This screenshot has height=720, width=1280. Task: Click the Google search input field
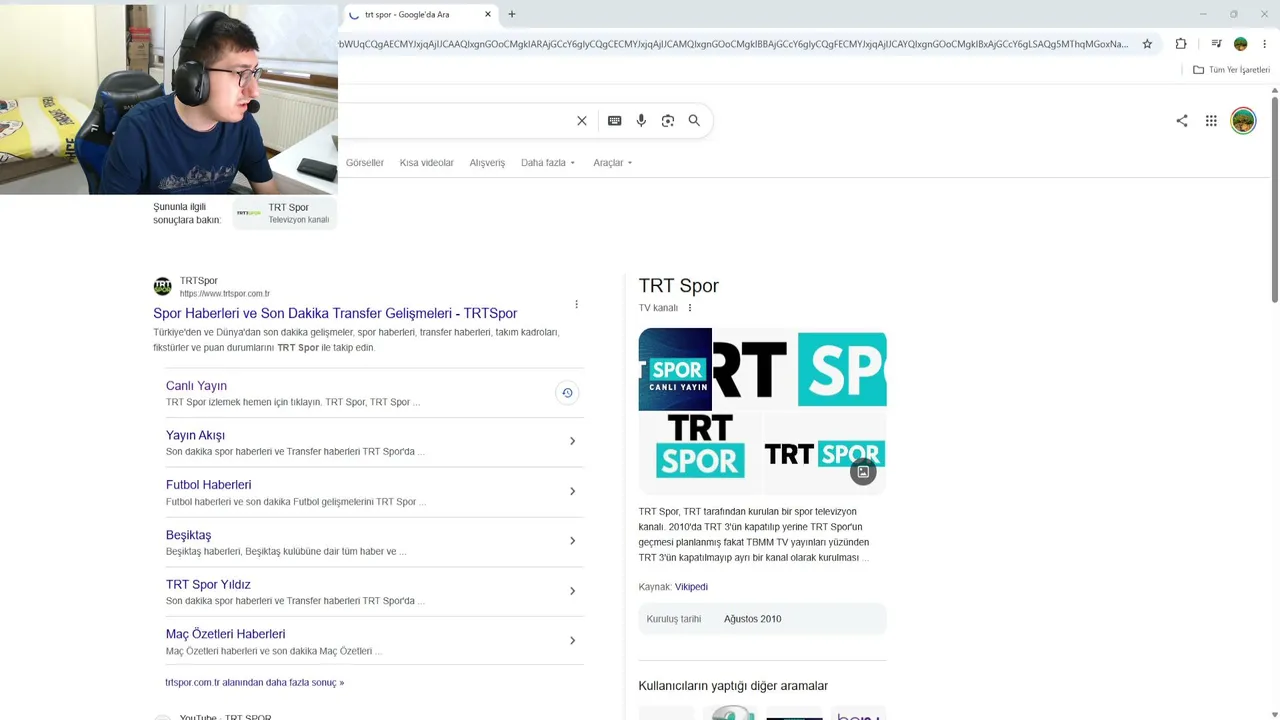tap(455, 121)
